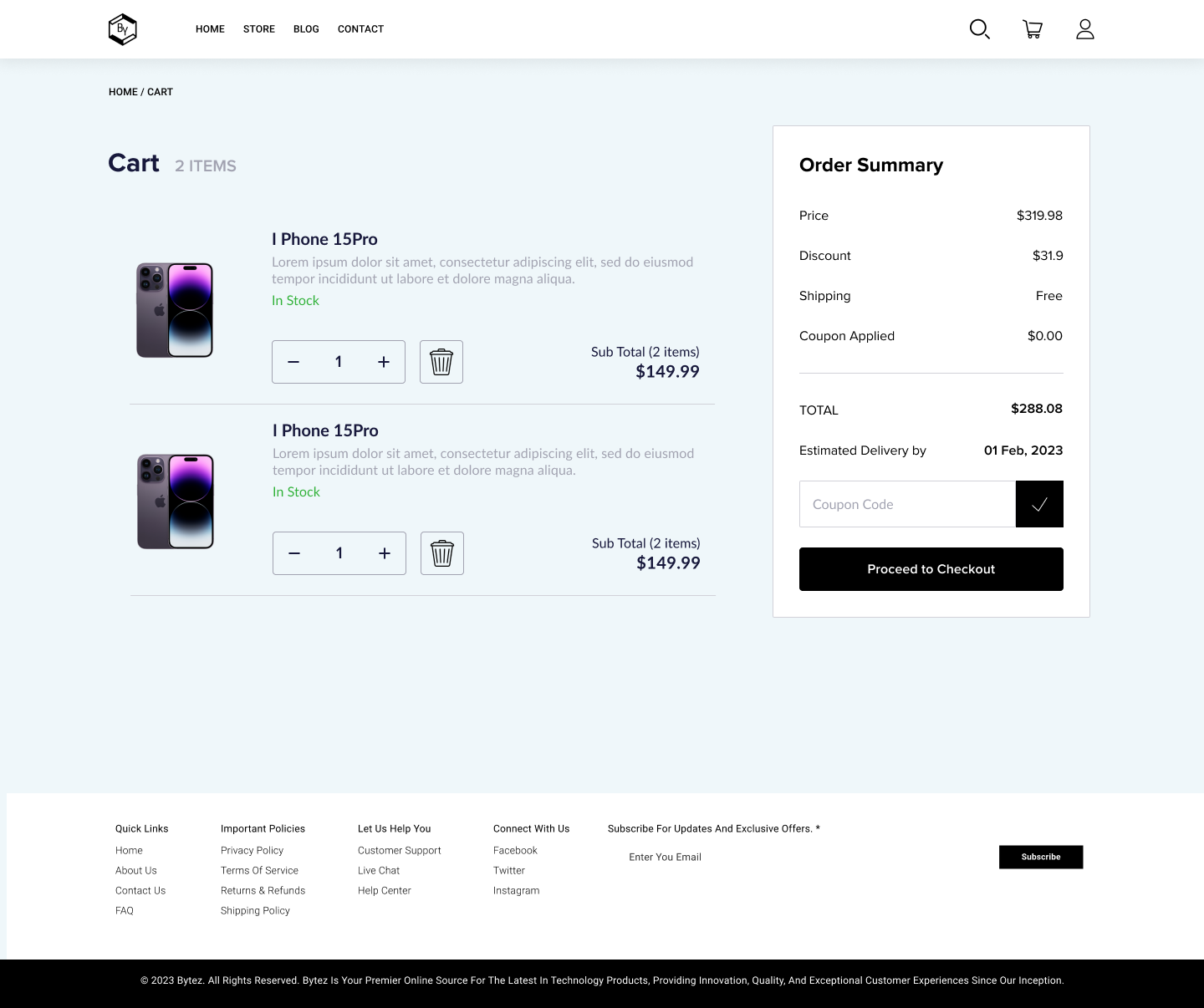Click Proceed to Checkout button

pos(931,569)
